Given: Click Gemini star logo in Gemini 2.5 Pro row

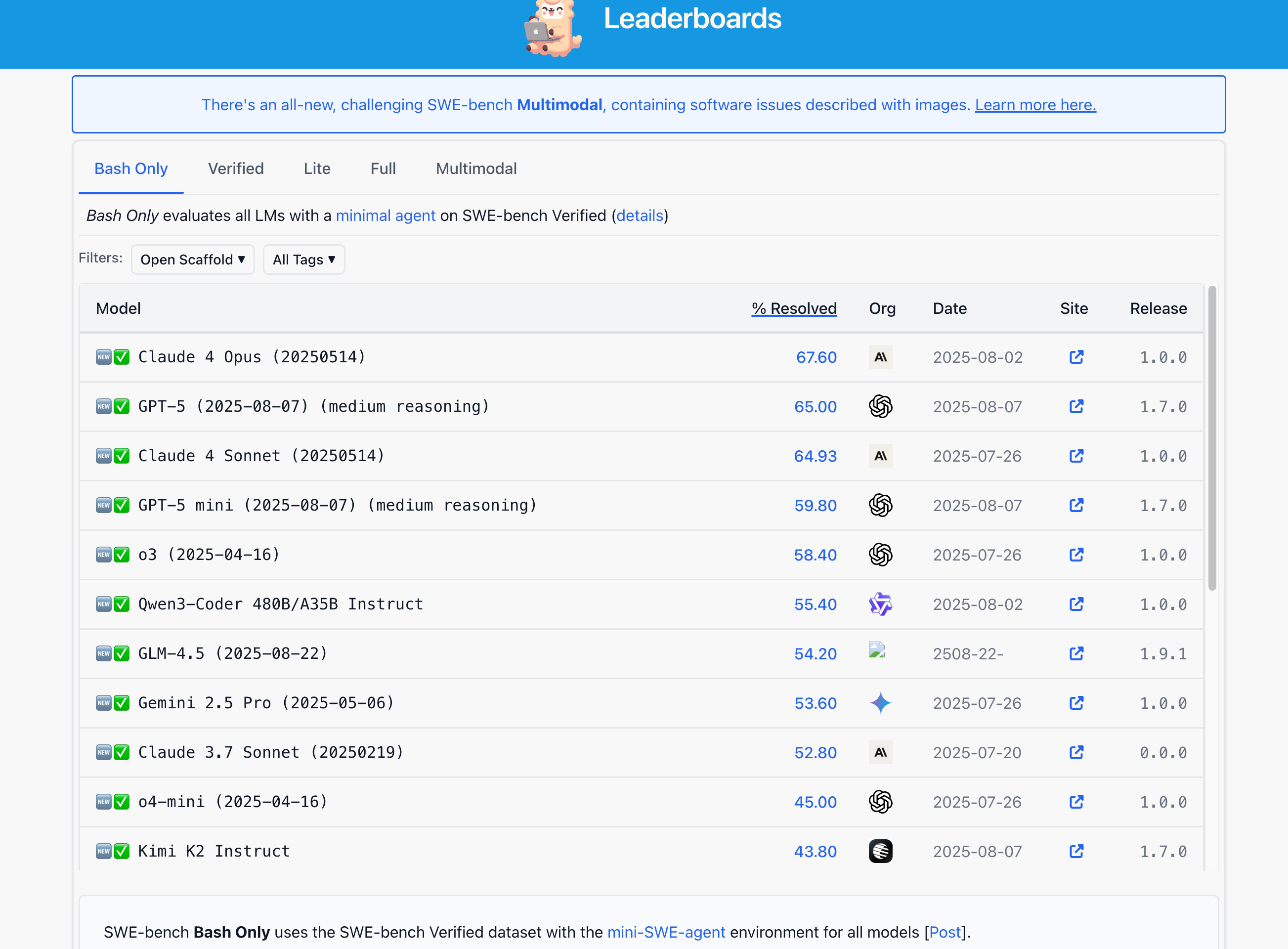Looking at the screenshot, I should point(880,703).
